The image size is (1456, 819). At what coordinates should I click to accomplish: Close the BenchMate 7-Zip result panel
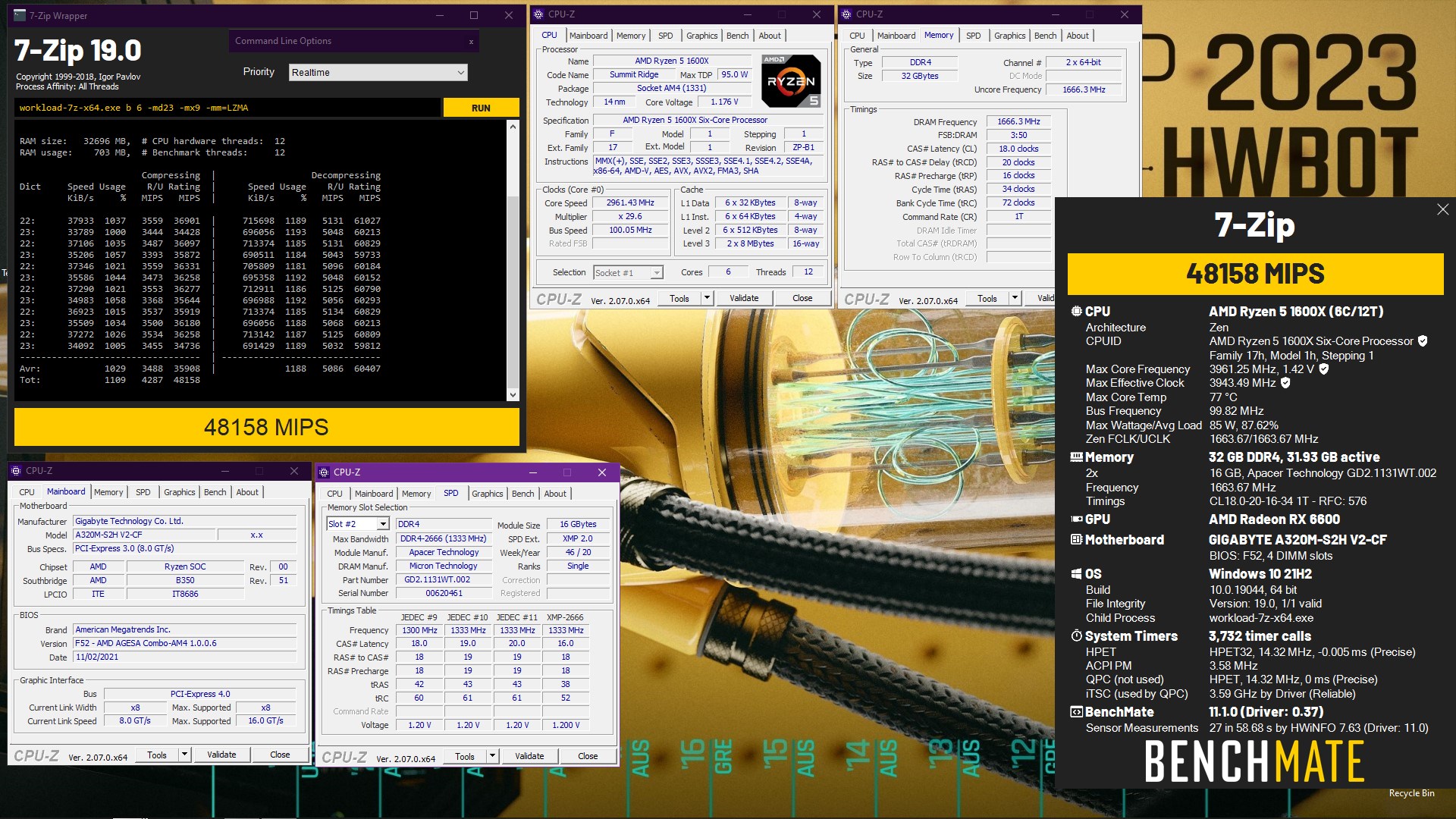click(1442, 209)
